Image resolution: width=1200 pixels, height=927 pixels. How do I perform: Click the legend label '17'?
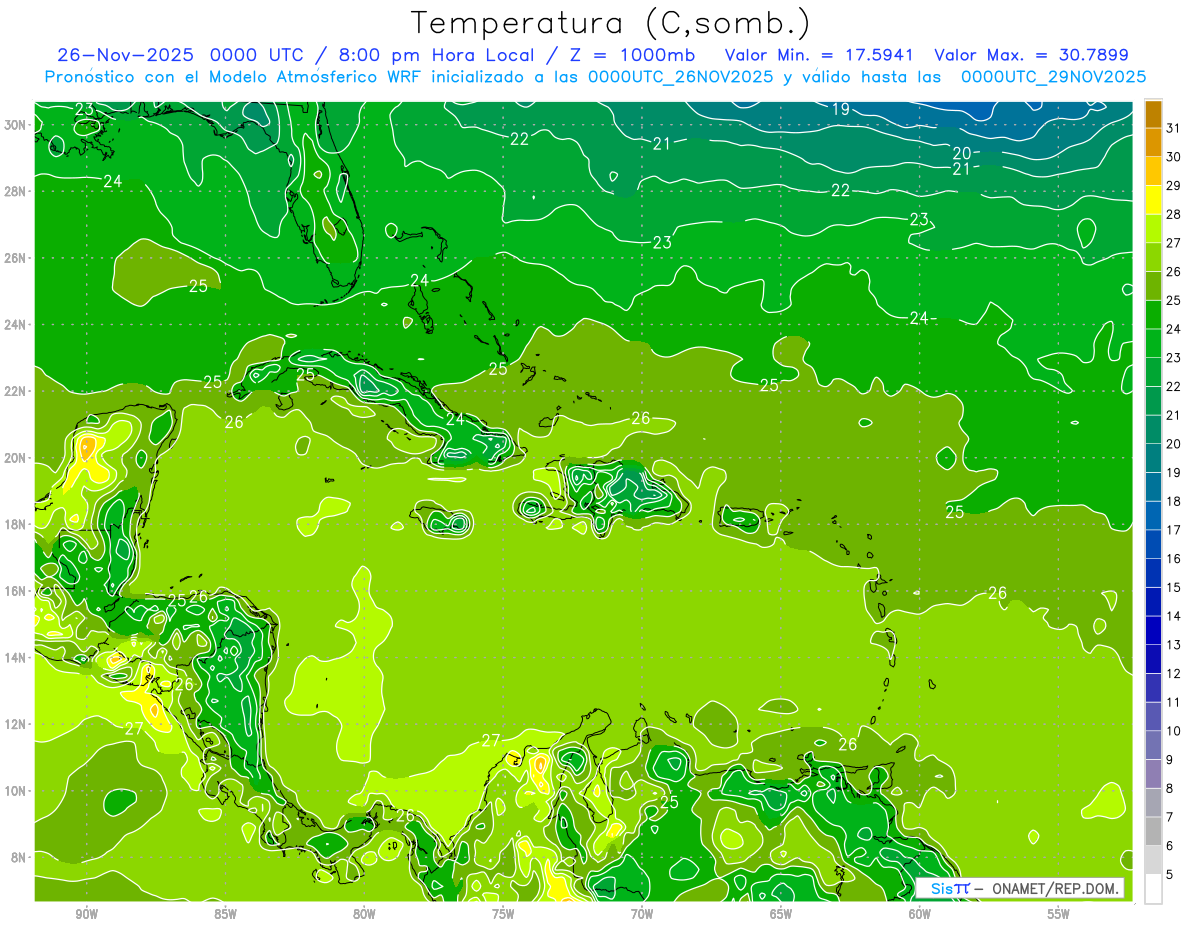1173,530
